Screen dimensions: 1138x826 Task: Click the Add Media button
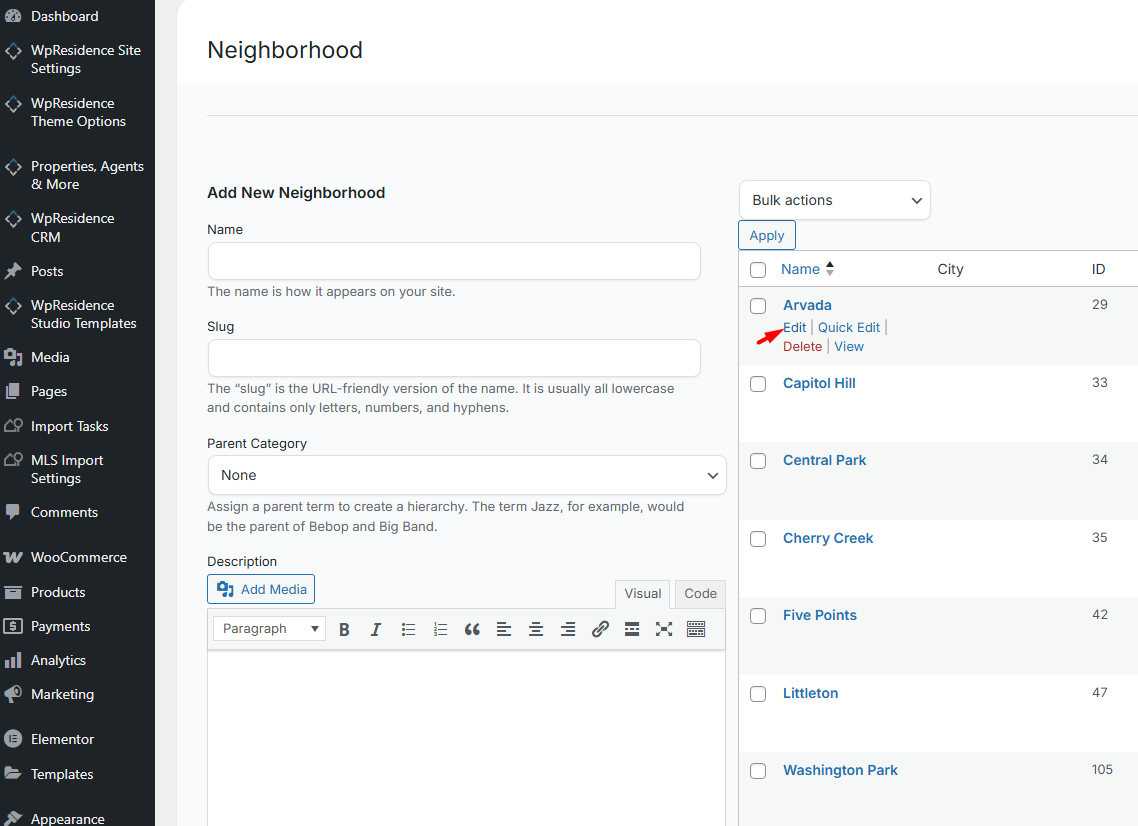click(x=261, y=589)
